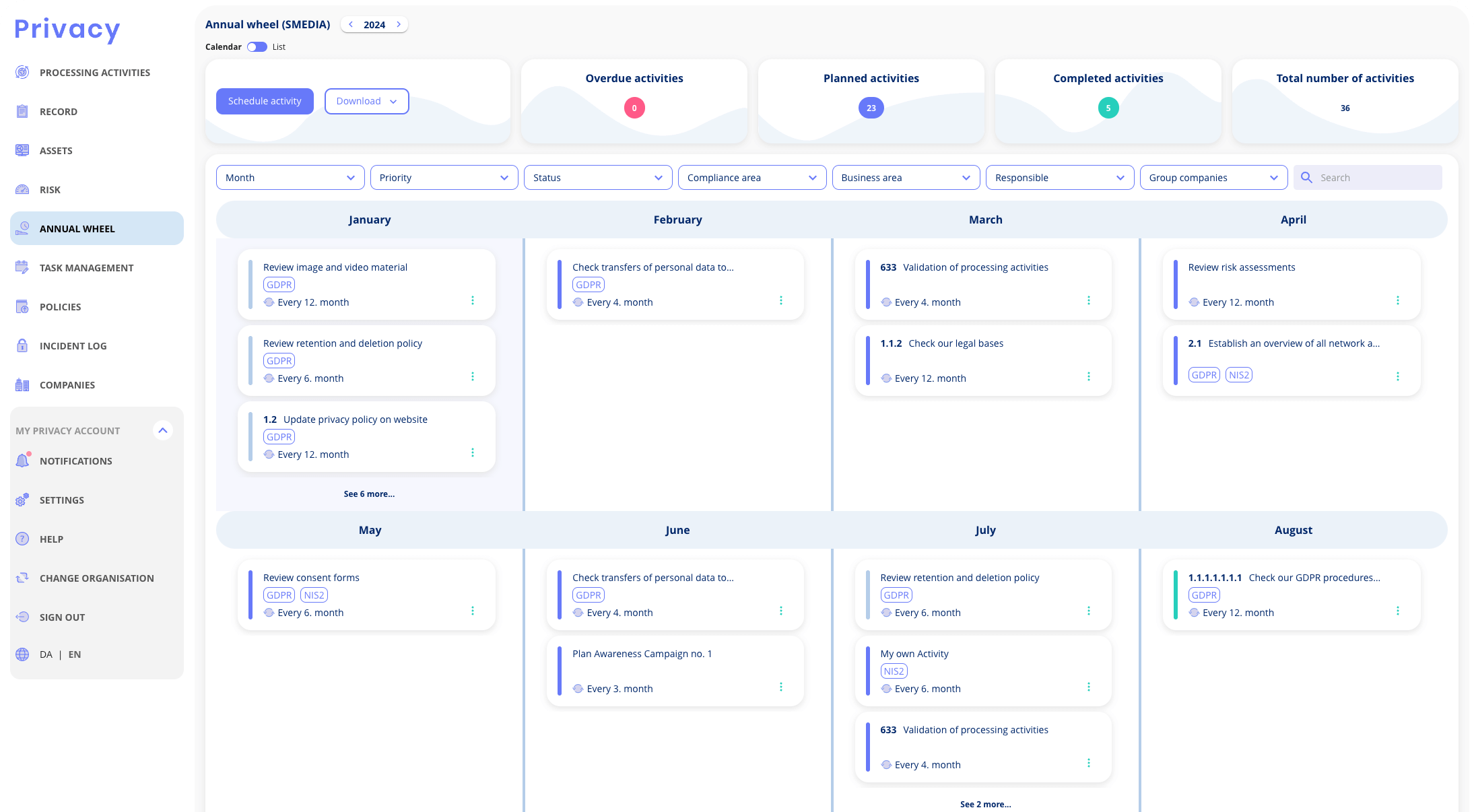
Task: Collapse the My Privacy Account section
Action: 163,430
